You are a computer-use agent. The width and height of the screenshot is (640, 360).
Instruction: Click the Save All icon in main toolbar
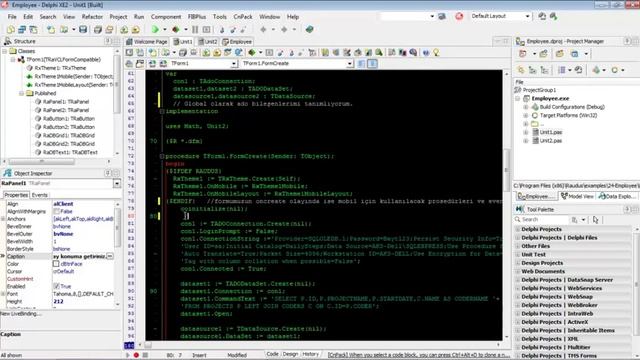(98, 29)
